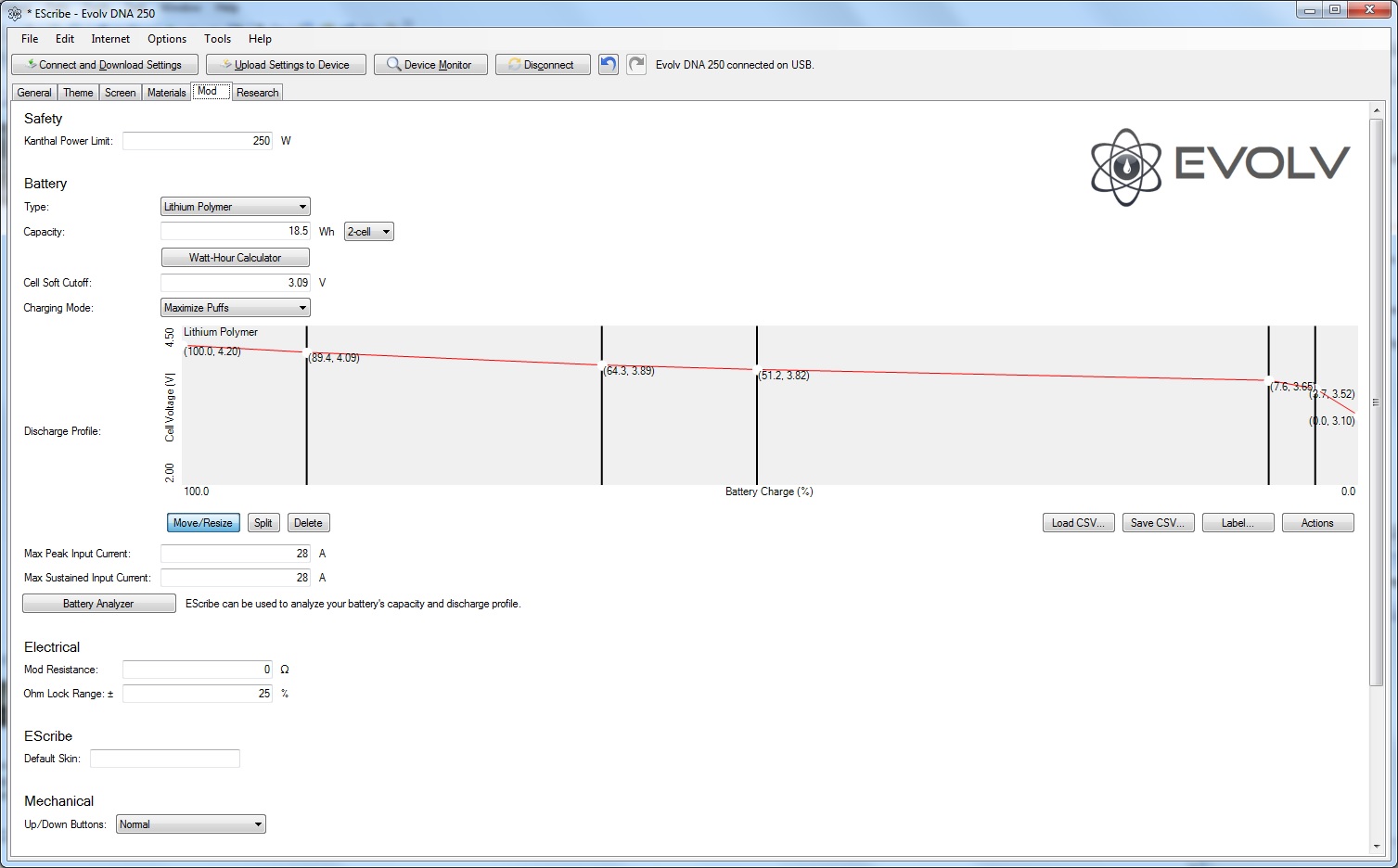This screenshot has height=868, width=1398.
Task: Disconnect from the DNA 250 device
Action: (543, 65)
